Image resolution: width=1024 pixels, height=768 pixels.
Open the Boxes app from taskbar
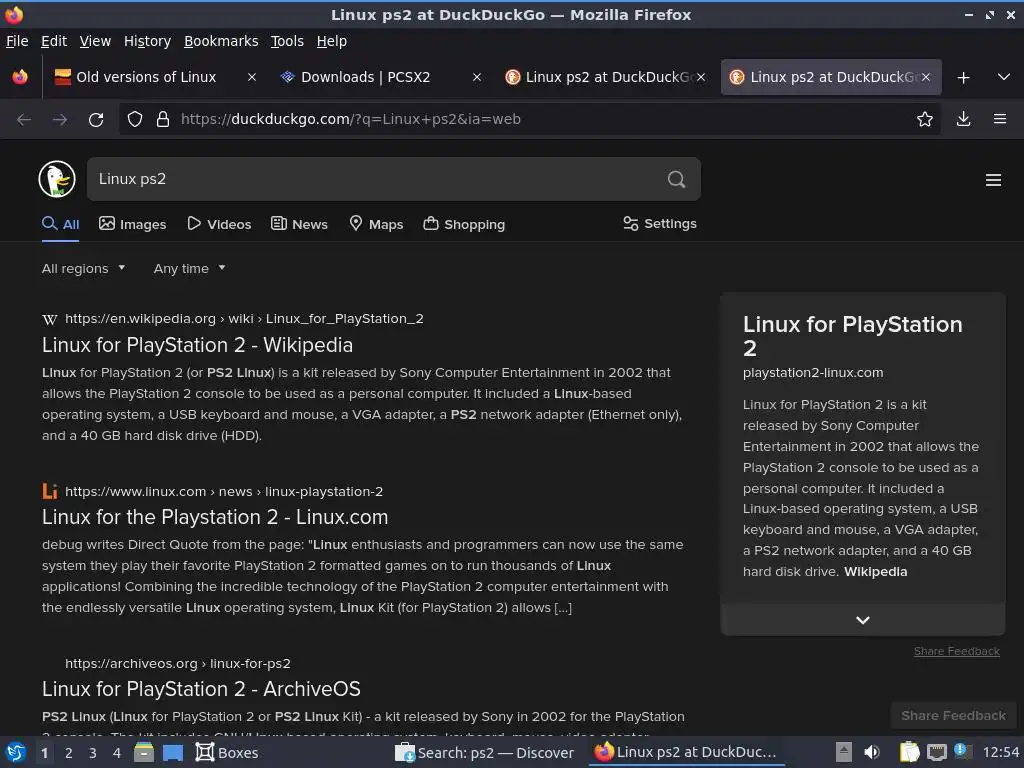click(227, 752)
